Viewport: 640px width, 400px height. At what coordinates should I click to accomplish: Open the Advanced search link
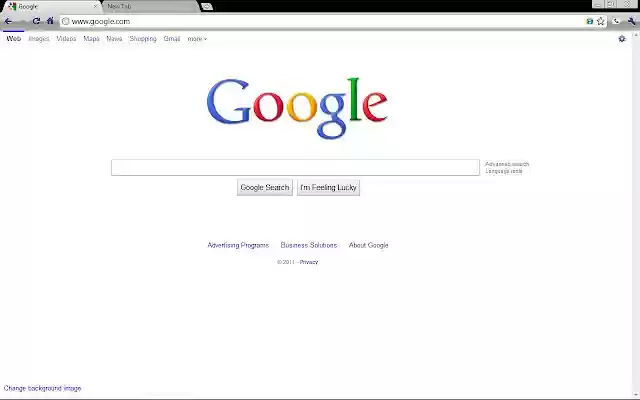tap(507, 164)
